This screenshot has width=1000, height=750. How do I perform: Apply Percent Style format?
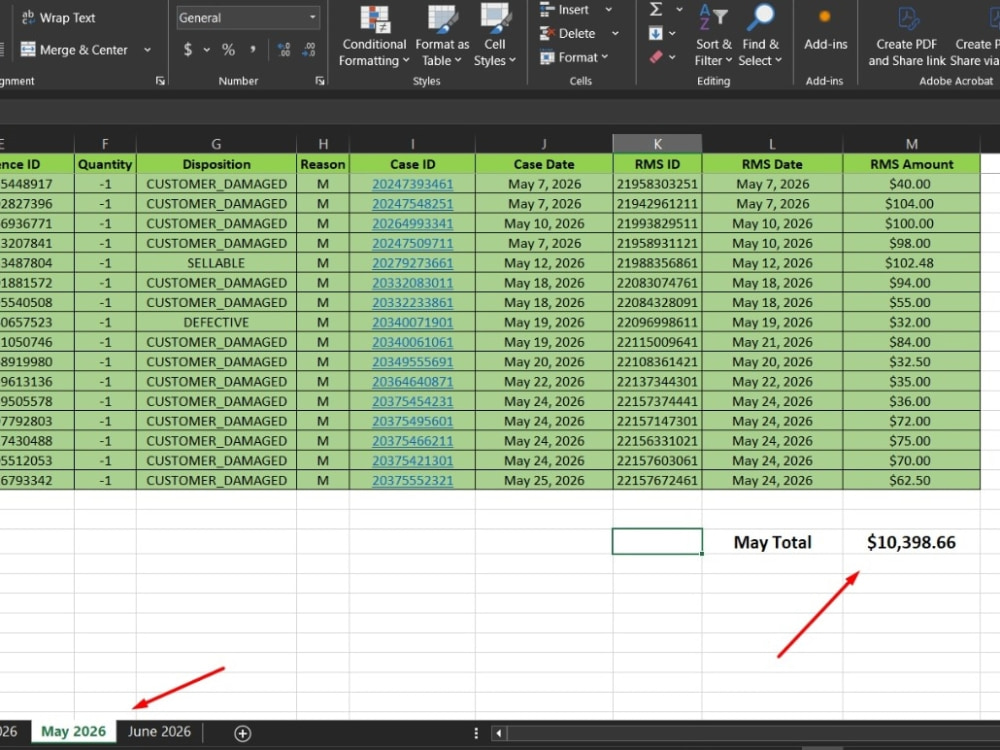(228, 50)
